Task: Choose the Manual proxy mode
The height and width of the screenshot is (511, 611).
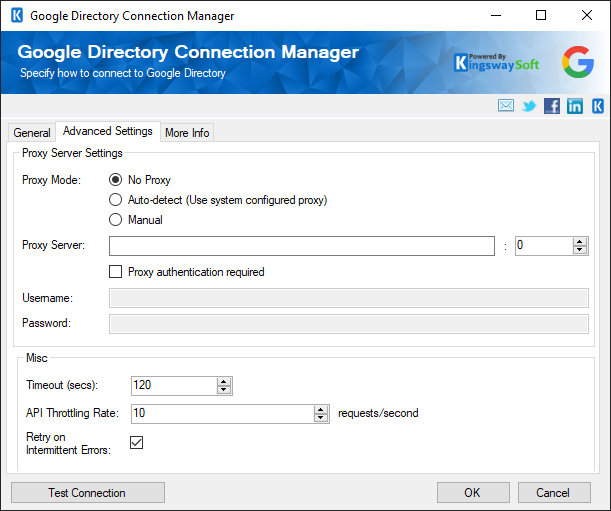Action: pyautogui.click(x=115, y=219)
